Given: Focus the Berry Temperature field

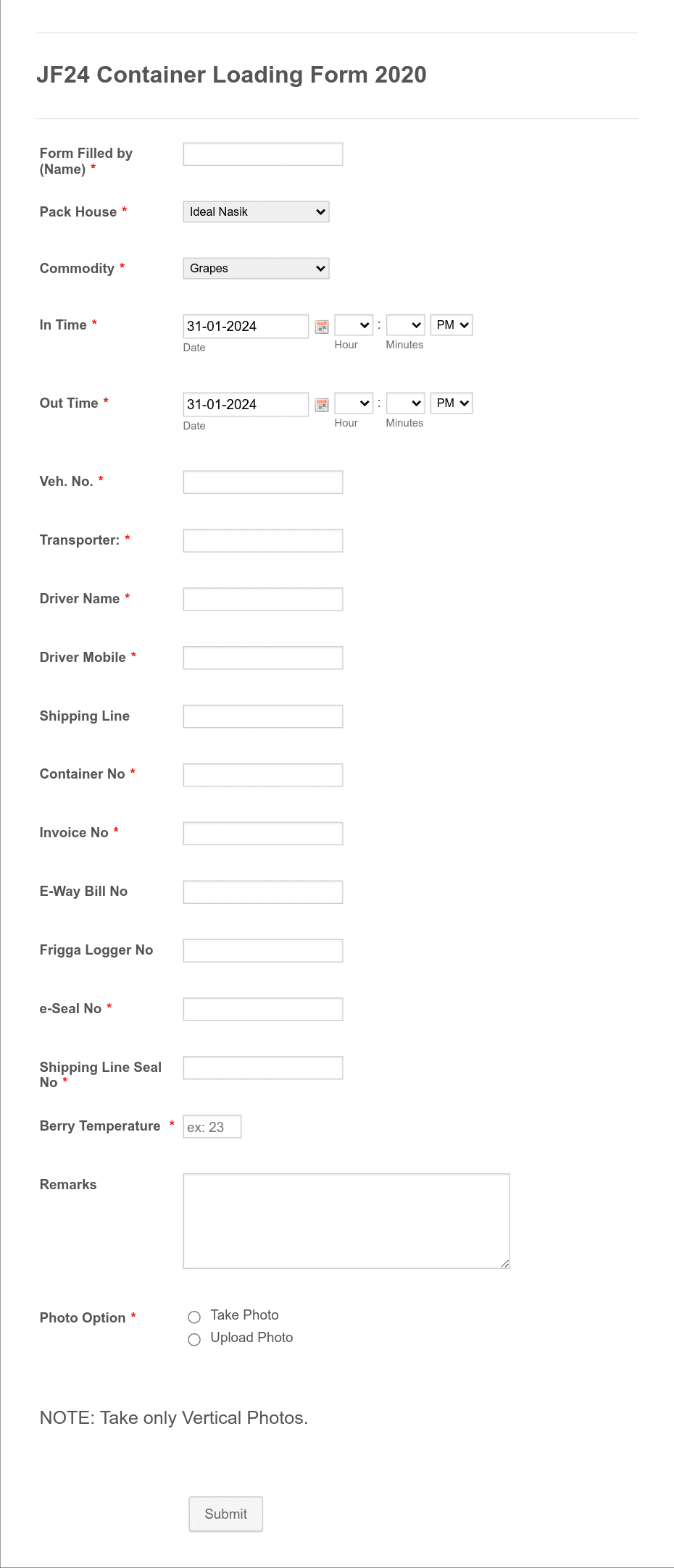Looking at the screenshot, I should (x=212, y=1127).
